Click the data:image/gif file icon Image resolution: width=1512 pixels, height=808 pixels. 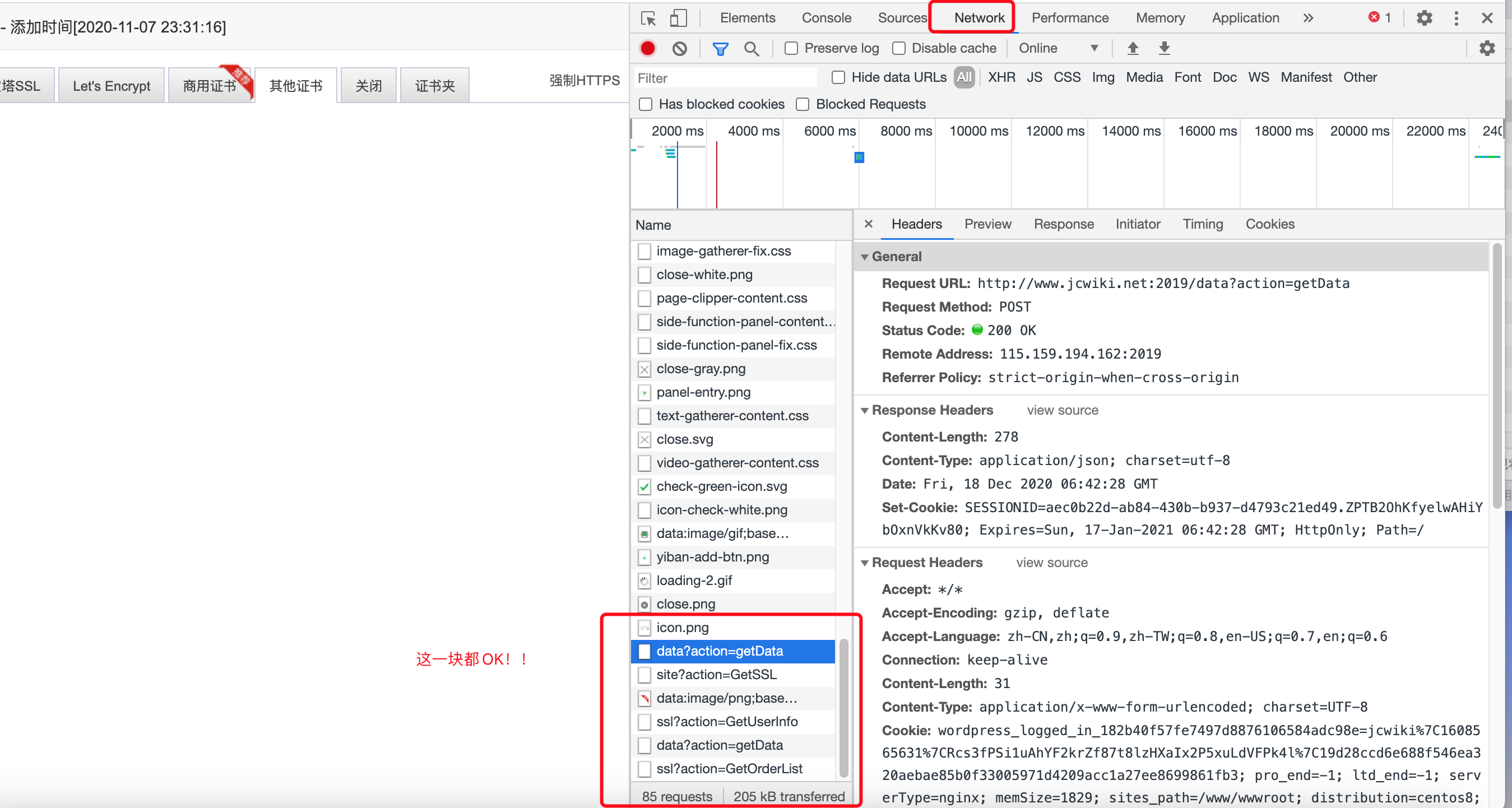[x=644, y=534]
